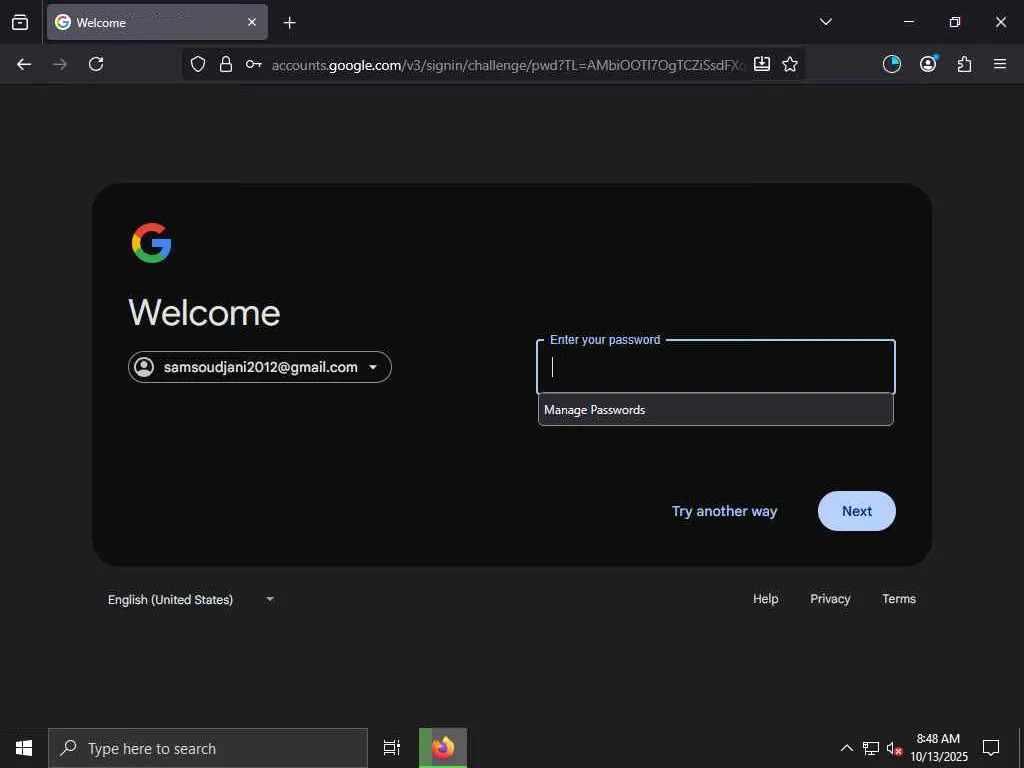This screenshot has width=1024, height=768.
Task: Open the list all tabs chevron
Action: coord(825,22)
